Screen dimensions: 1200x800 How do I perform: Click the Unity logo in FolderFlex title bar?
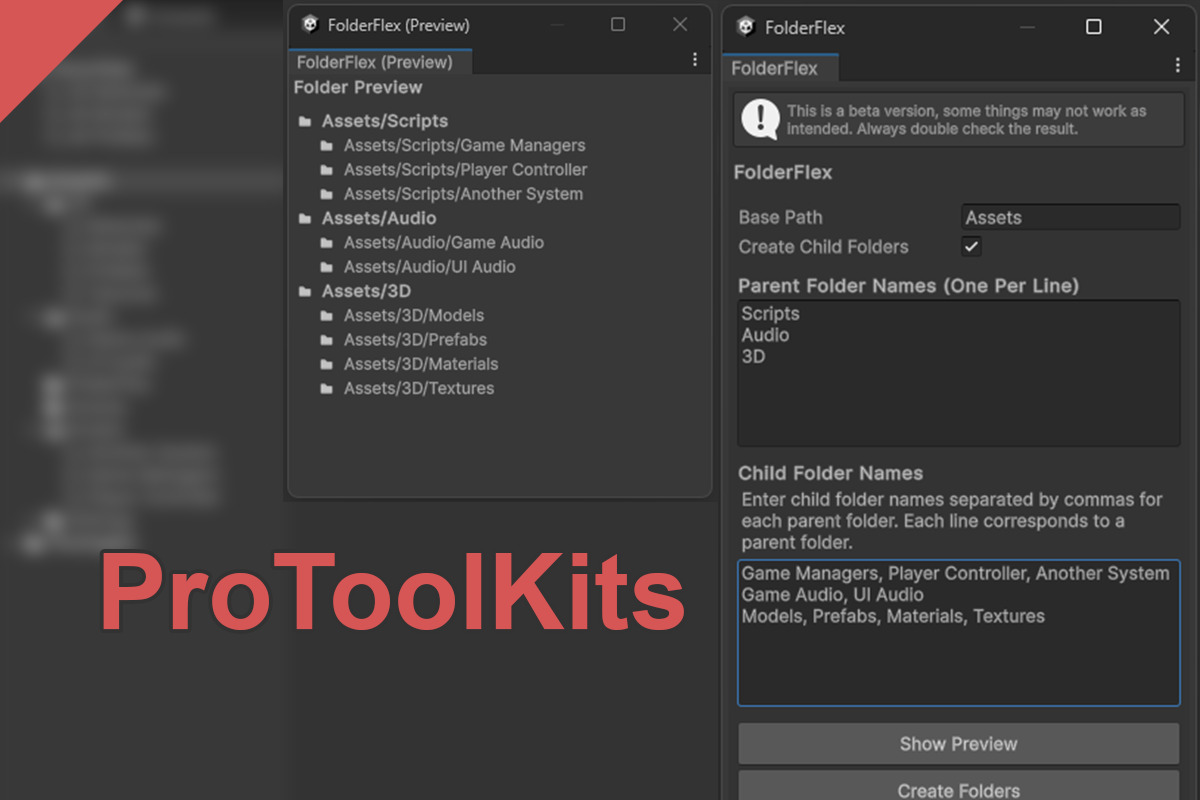[x=745, y=27]
